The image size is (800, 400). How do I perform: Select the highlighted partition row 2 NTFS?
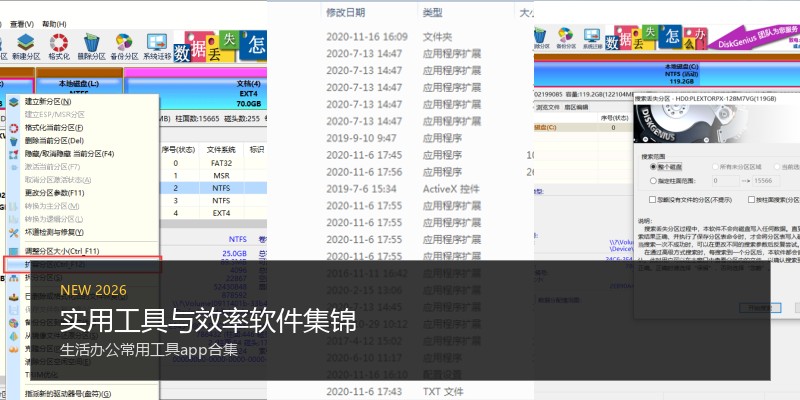click(213, 188)
